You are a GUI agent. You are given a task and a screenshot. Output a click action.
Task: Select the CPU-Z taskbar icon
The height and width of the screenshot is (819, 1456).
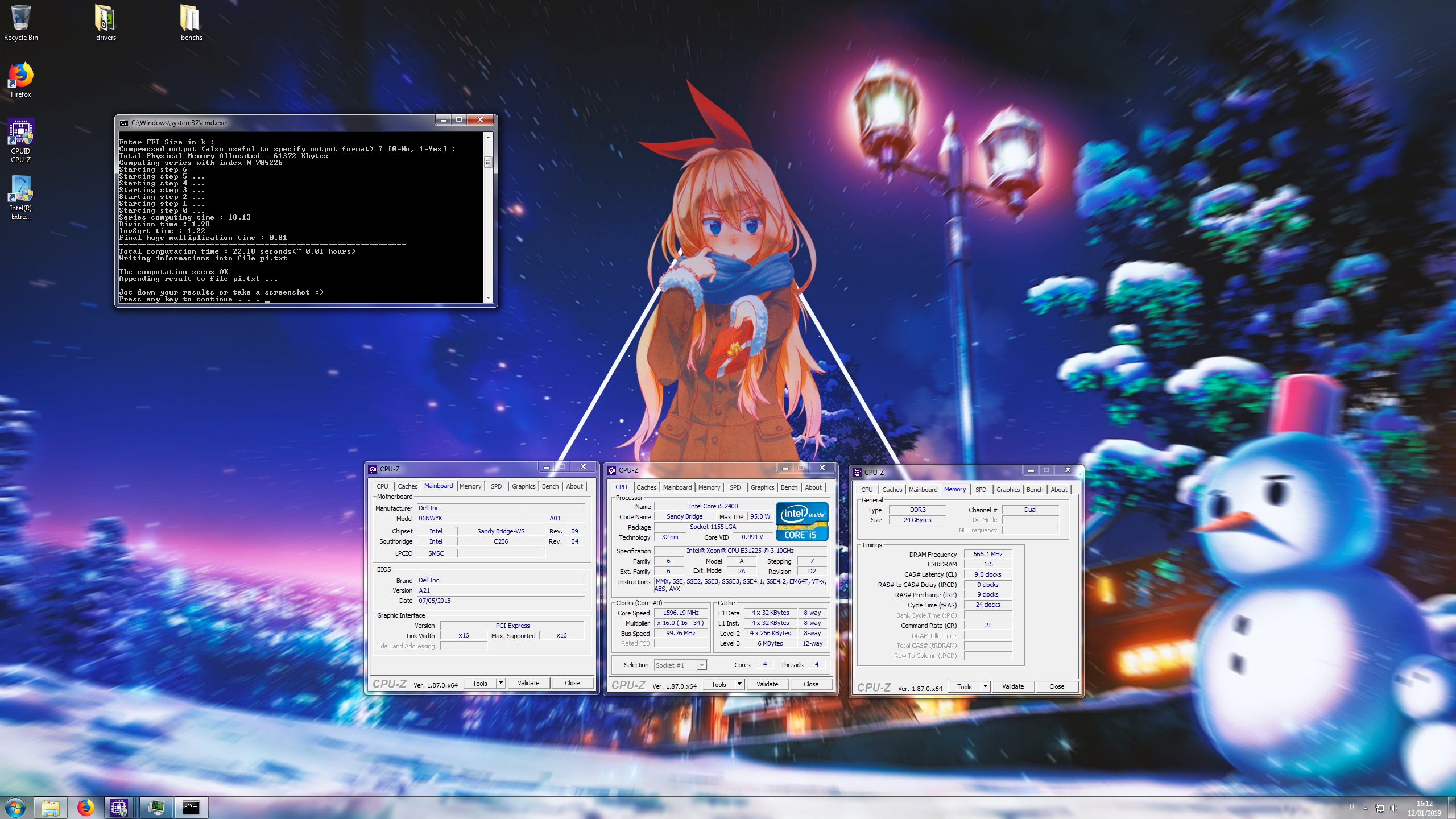119,808
